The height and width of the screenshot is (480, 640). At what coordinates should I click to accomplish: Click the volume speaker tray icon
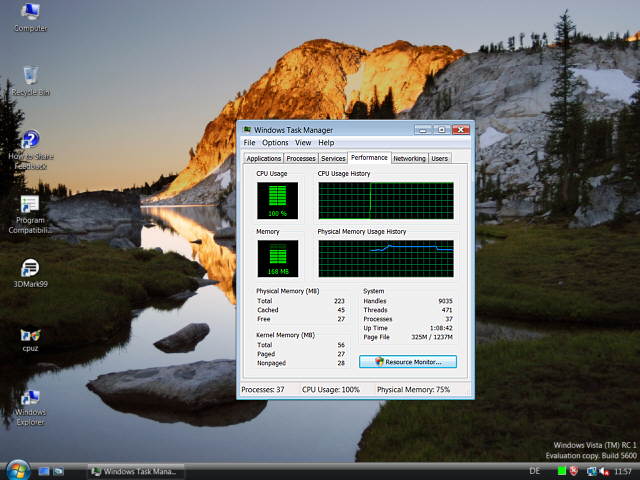(x=603, y=471)
